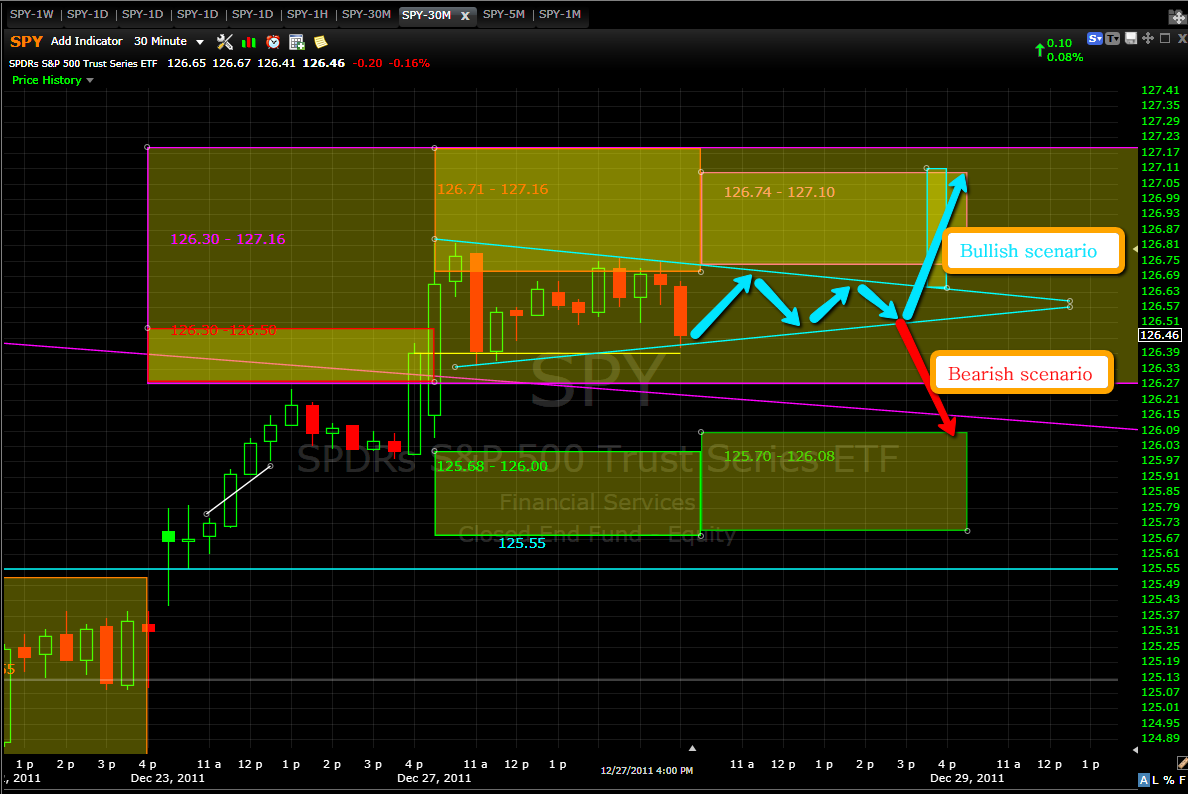
Task: Click the floppy disk save icon
Action: click(1130, 38)
